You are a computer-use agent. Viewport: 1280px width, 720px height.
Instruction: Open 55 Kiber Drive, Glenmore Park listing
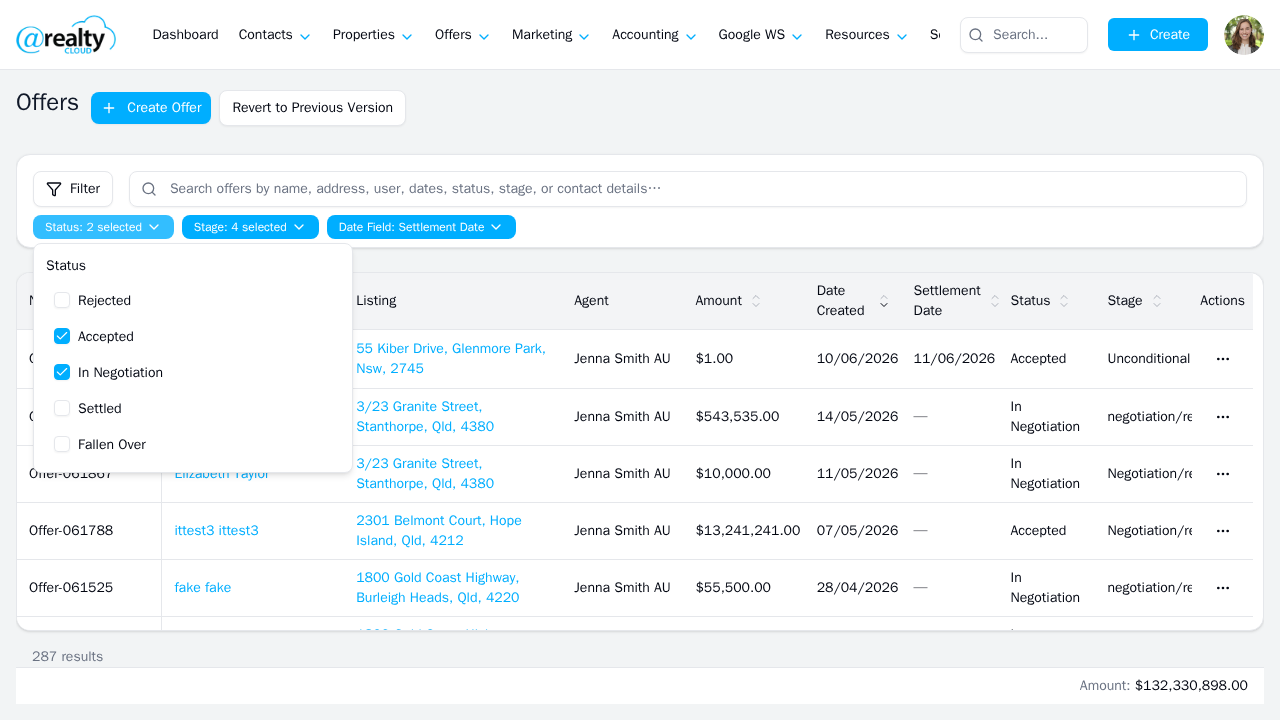tap(451, 359)
